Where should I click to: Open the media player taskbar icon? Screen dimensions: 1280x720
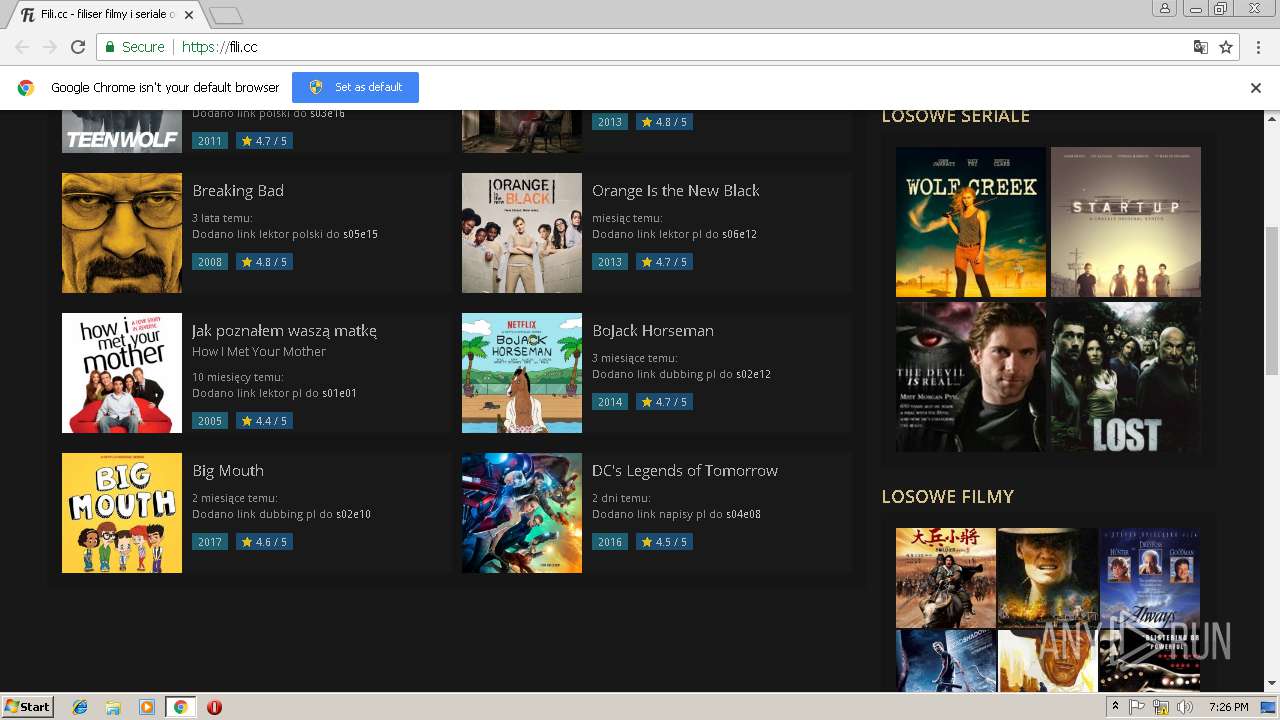pyautogui.click(x=147, y=707)
